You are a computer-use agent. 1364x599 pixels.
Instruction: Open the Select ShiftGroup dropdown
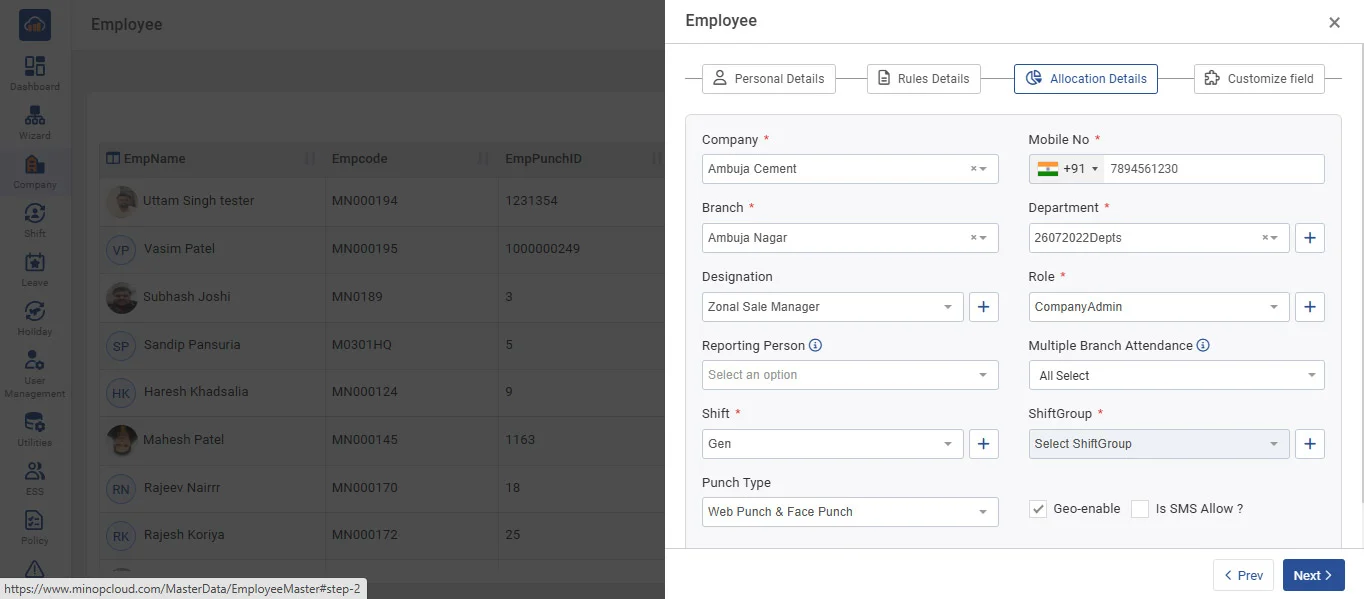click(1158, 444)
